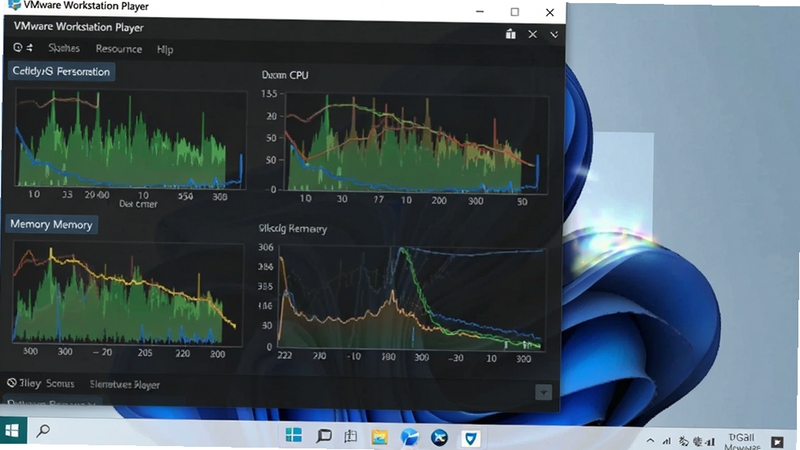Select the CetldyıS Fersorıstion tab
The image size is (800, 450).
tap(61, 71)
